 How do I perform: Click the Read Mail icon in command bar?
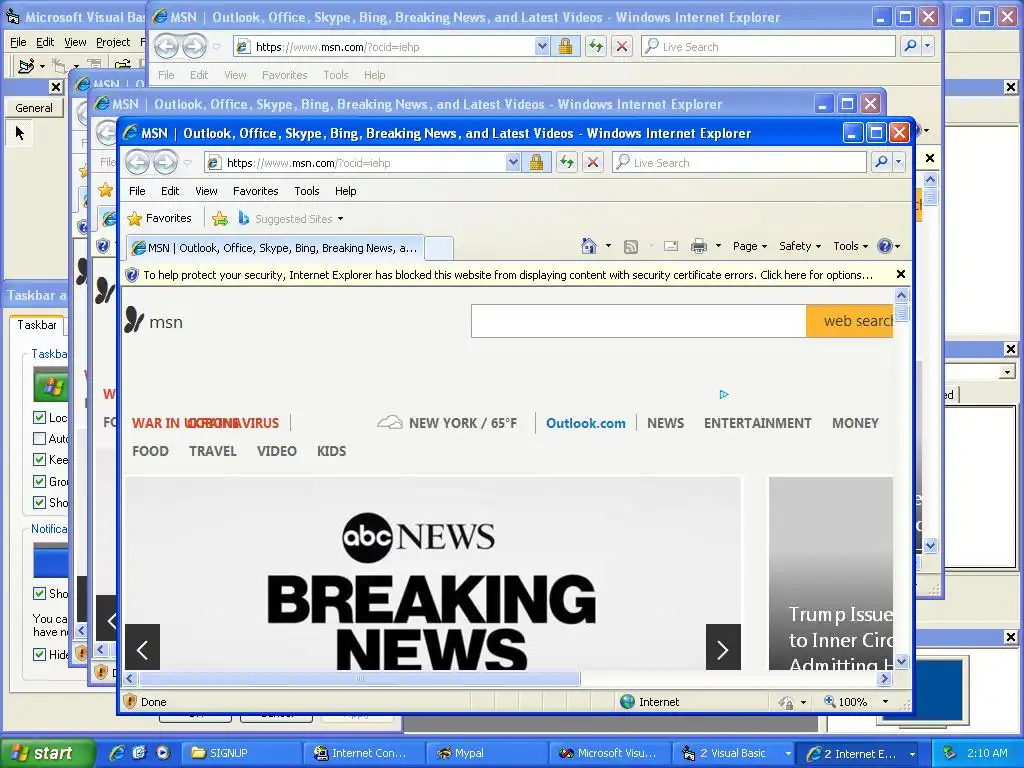pos(671,246)
